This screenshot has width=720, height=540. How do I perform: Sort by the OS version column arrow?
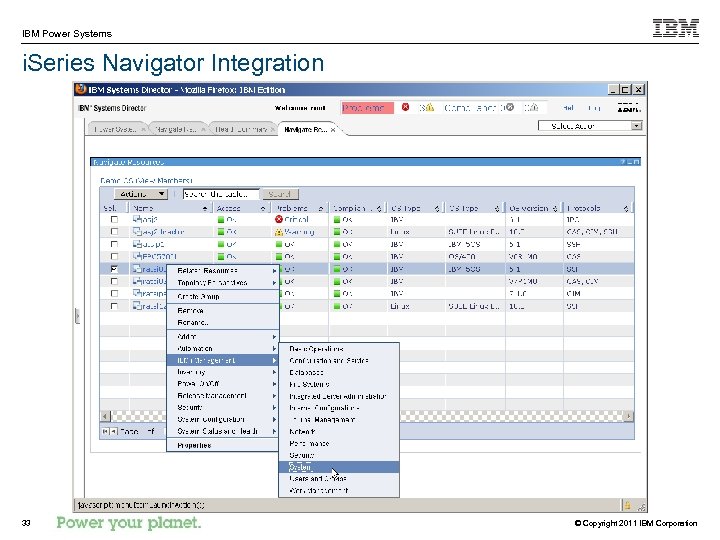[555, 208]
